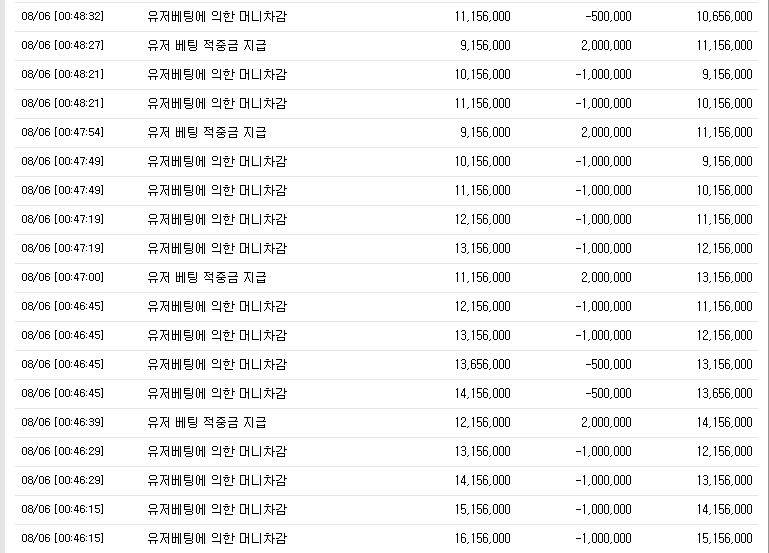
Task: Click the -500,000 amount in top row
Action: click(x=608, y=16)
